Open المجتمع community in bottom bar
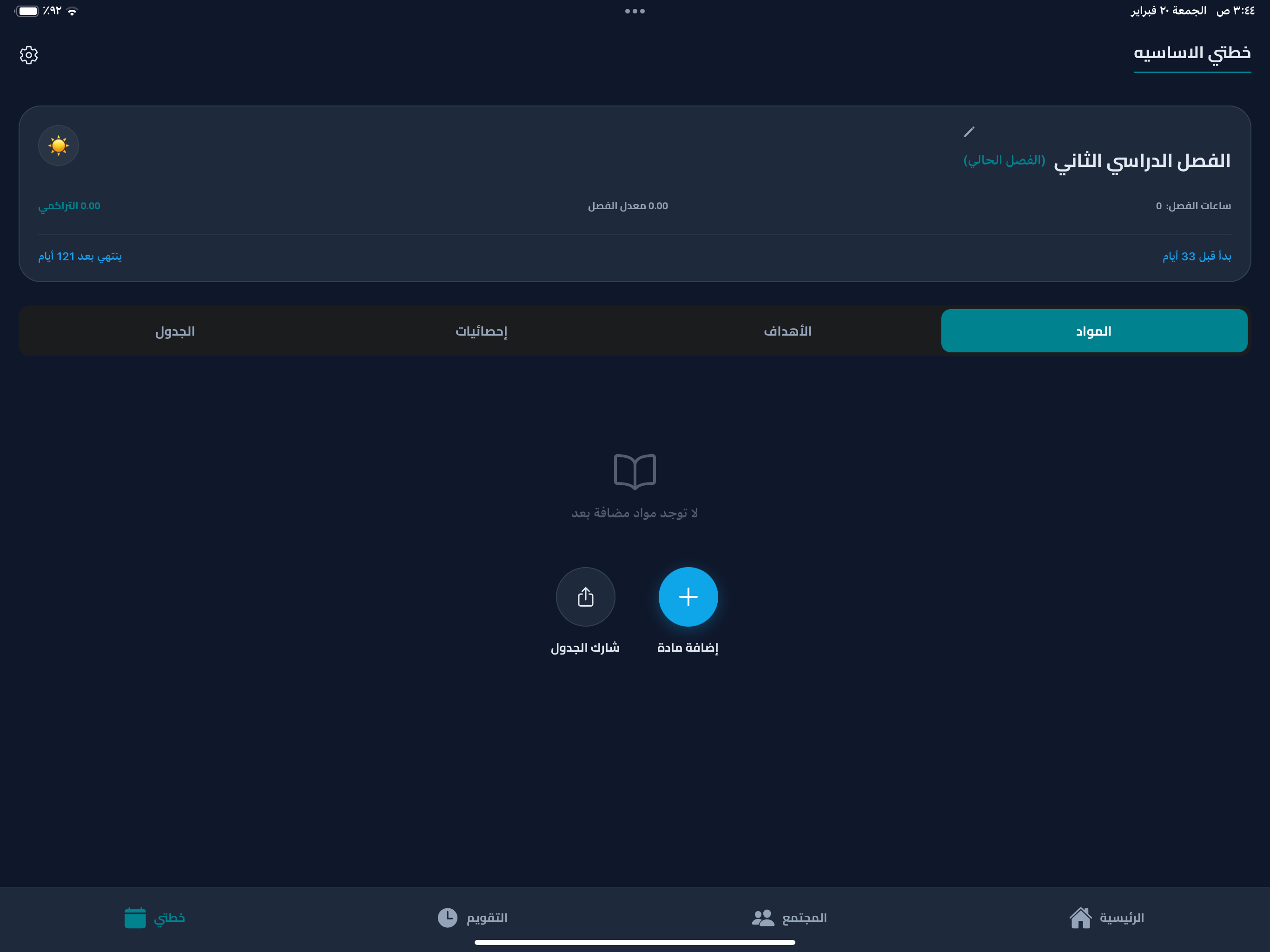The height and width of the screenshot is (952, 1270). point(789,918)
